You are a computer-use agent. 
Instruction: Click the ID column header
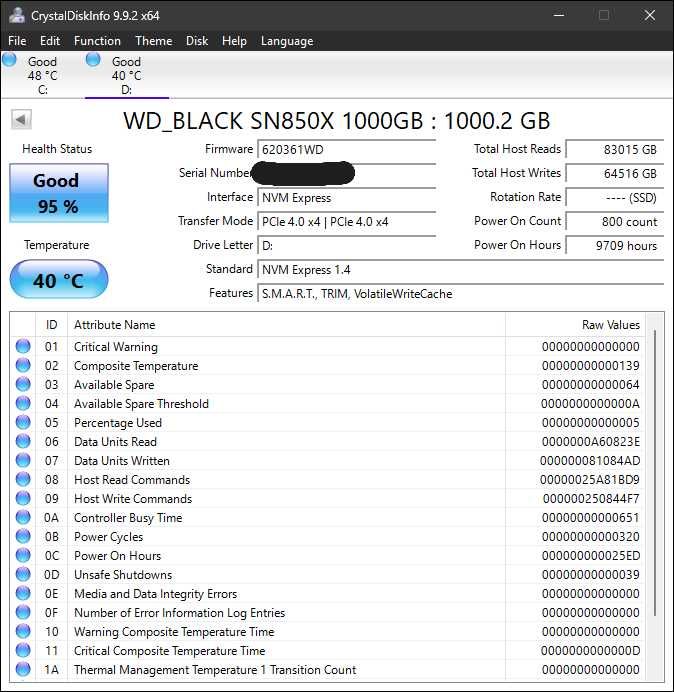pyautogui.click(x=52, y=325)
